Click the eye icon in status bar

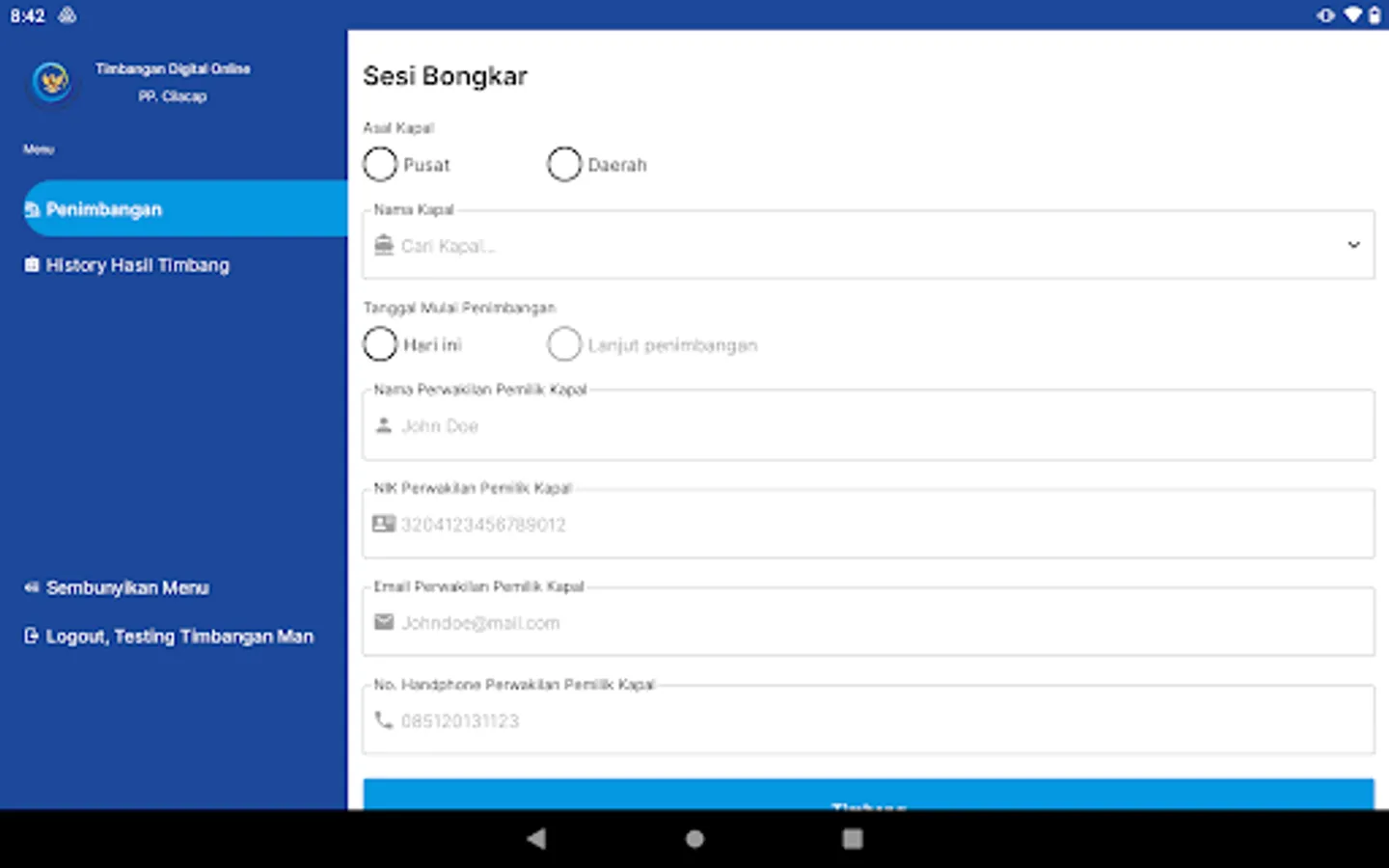click(x=1326, y=14)
